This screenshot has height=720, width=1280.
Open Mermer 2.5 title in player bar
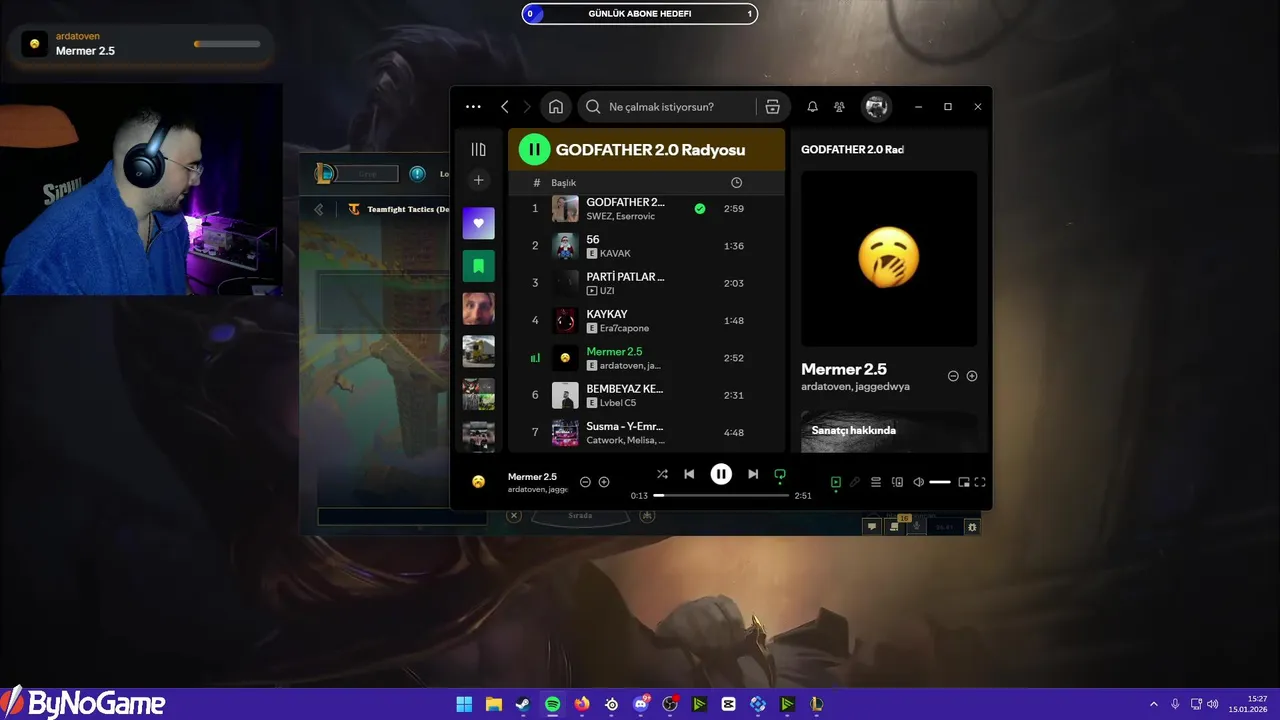click(x=532, y=477)
